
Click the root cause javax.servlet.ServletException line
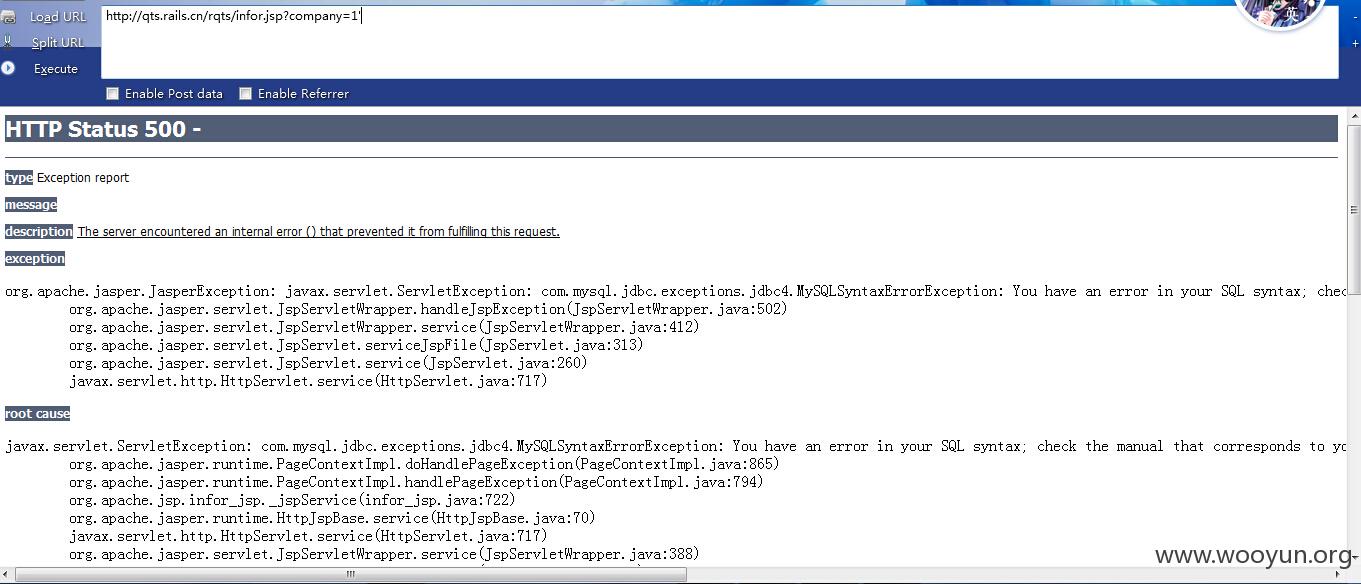point(675,446)
